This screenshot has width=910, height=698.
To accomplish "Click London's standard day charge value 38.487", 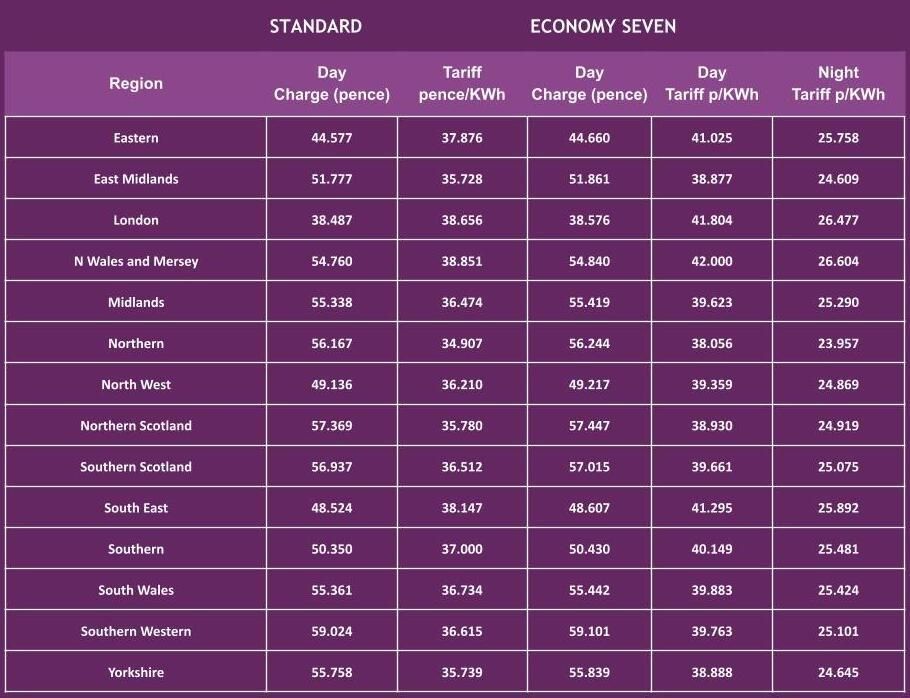I will coord(332,220).
